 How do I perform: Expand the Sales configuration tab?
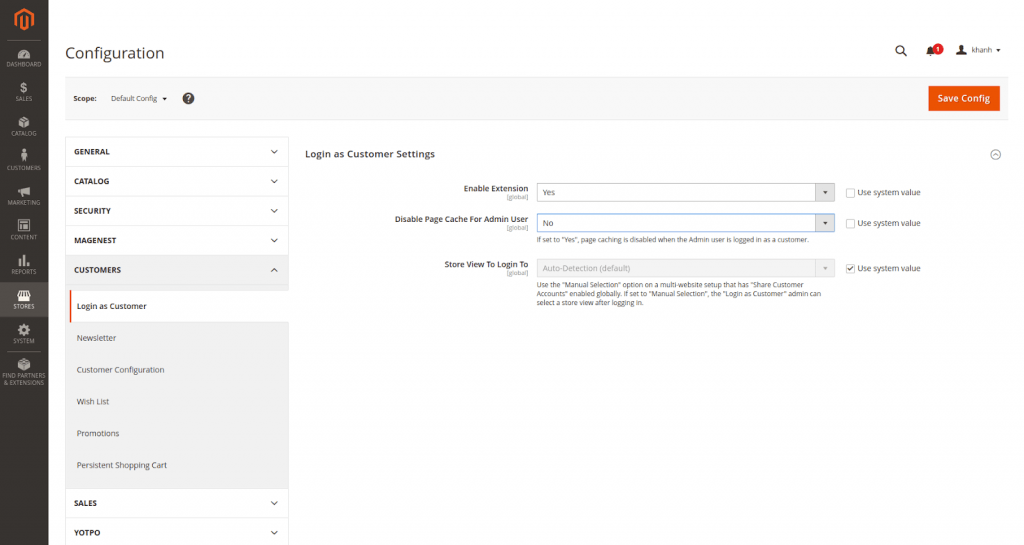pos(176,503)
